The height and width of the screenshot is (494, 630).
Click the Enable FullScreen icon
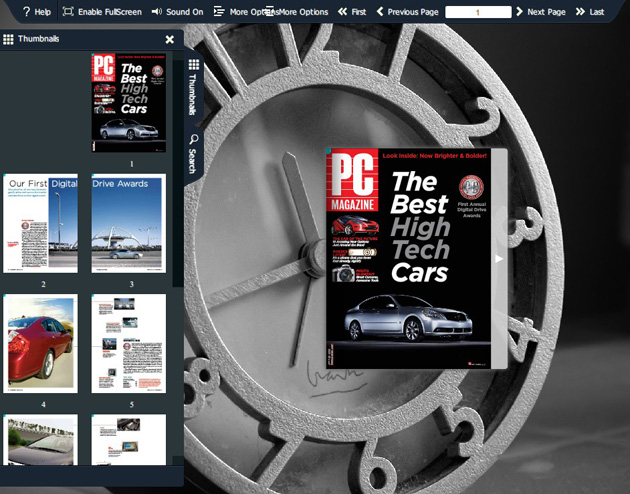[x=68, y=12]
